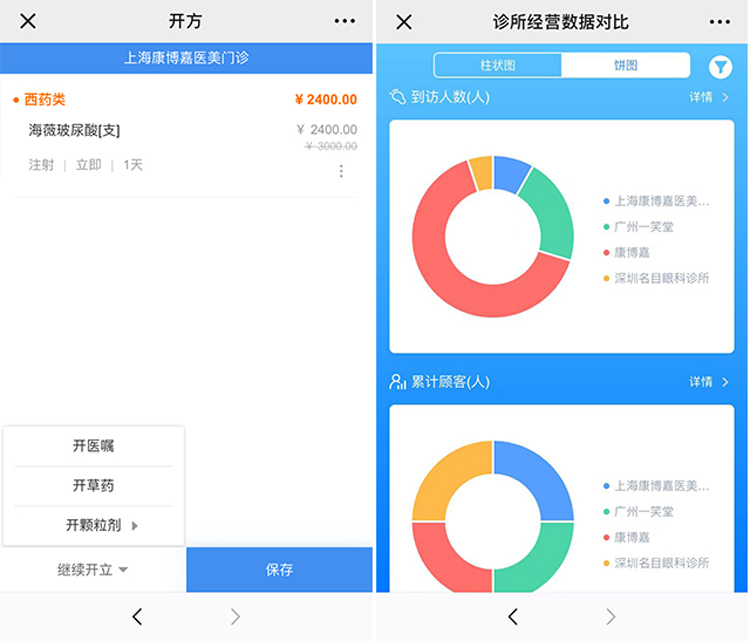Close the 开方 prescription page
The width and height of the screenshot is (750, 641).
[28, 21]
